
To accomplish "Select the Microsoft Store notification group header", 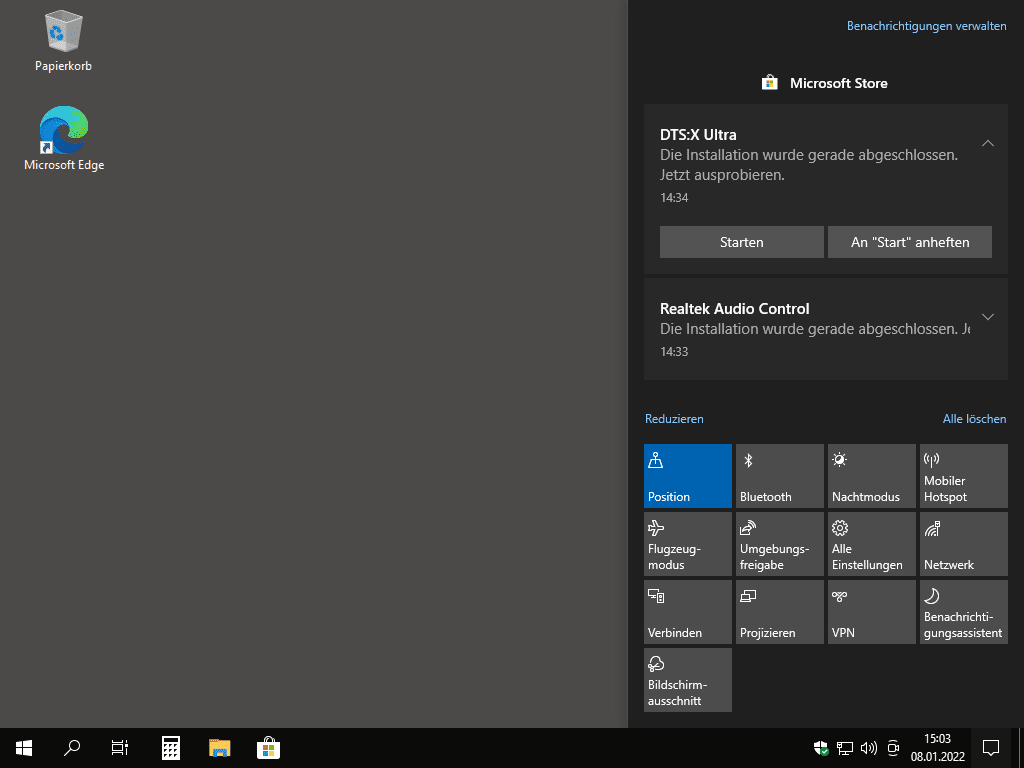I will tap(825, 83).
